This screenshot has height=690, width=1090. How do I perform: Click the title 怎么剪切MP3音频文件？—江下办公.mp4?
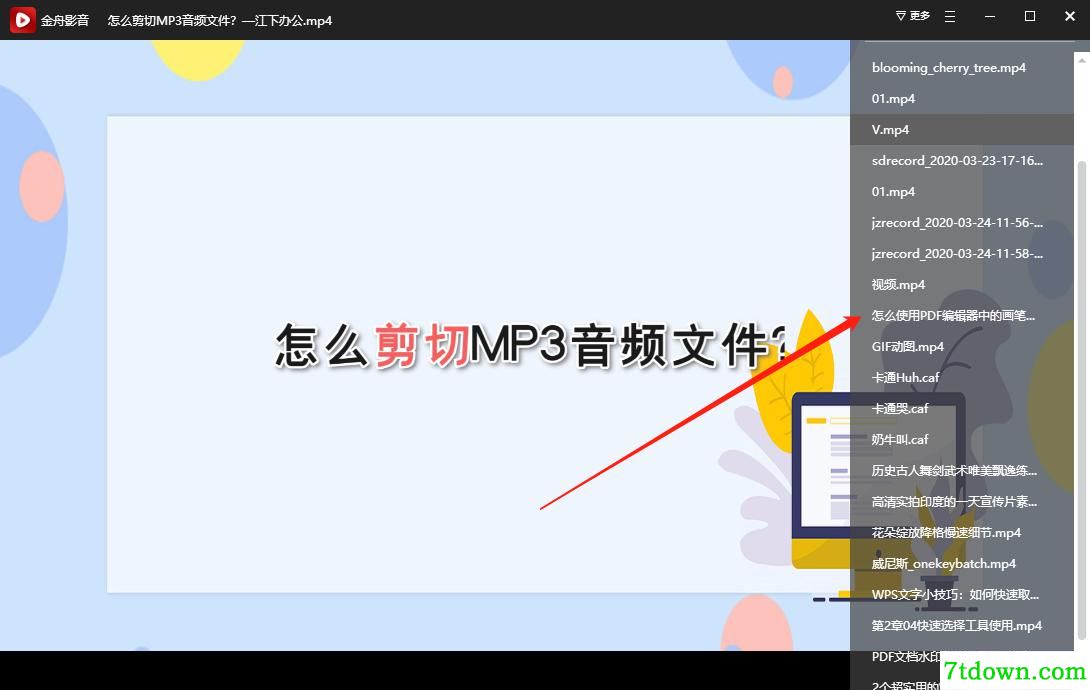click(x=220, y=21)
